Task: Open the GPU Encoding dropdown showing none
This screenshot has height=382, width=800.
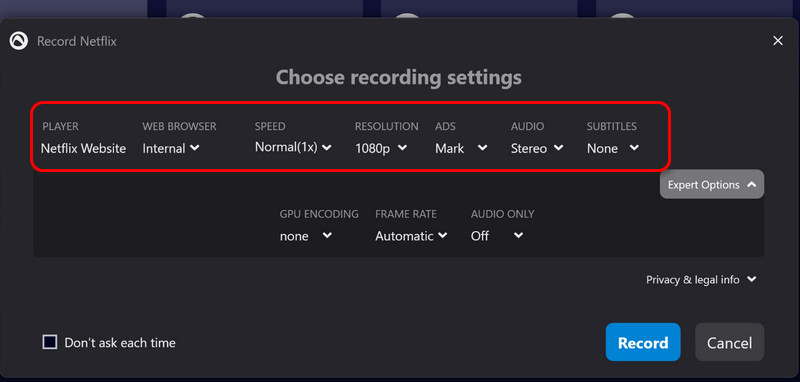Action: tap(306, 236)
